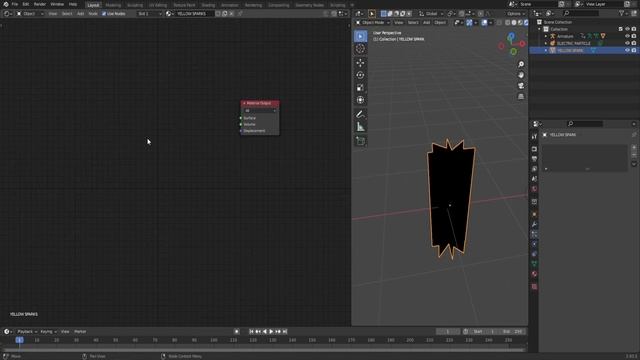Open the View Layer properties tab
The image size is (640, 360).
(534, 169)
